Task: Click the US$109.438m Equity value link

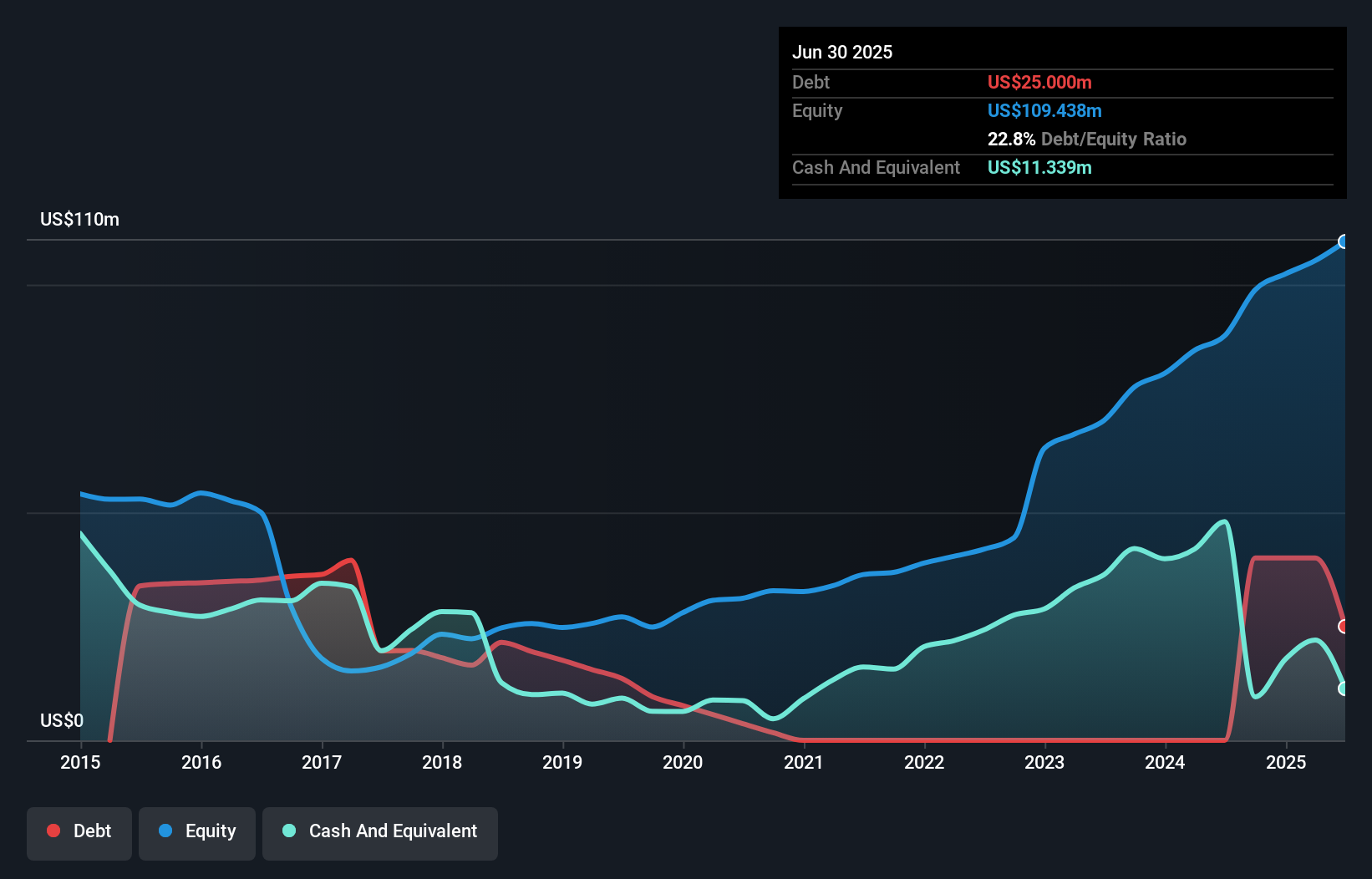Action: (x=1044, y=110)
